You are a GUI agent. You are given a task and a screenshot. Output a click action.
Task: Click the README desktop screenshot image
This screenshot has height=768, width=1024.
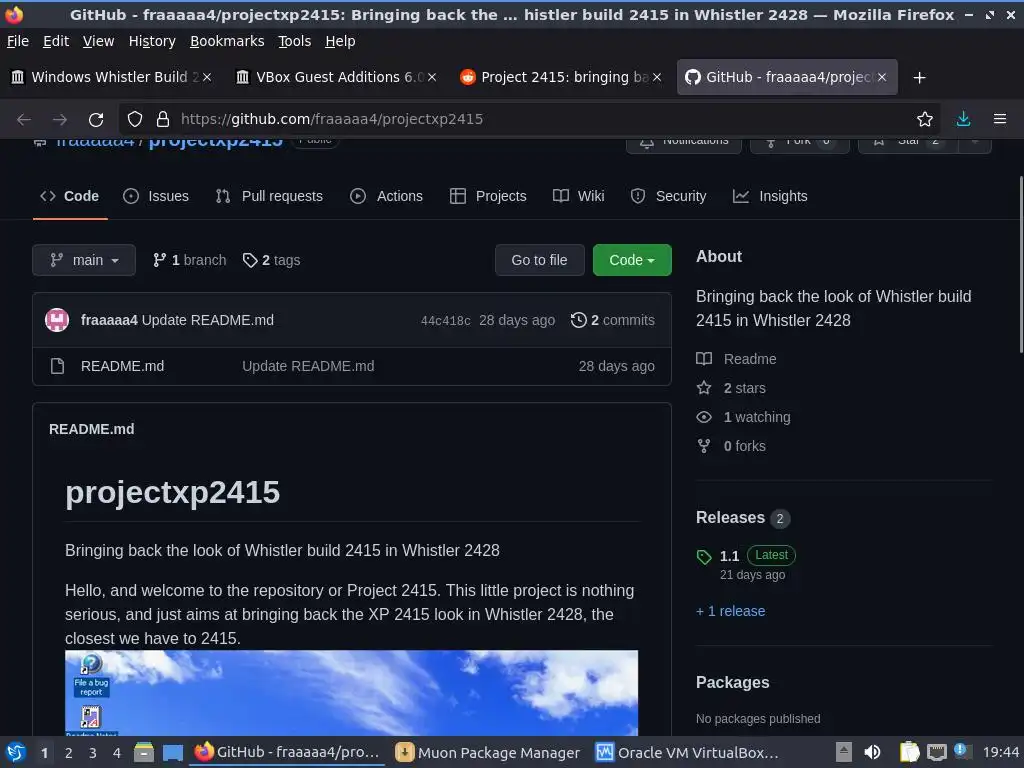click(x=351, y=693)
